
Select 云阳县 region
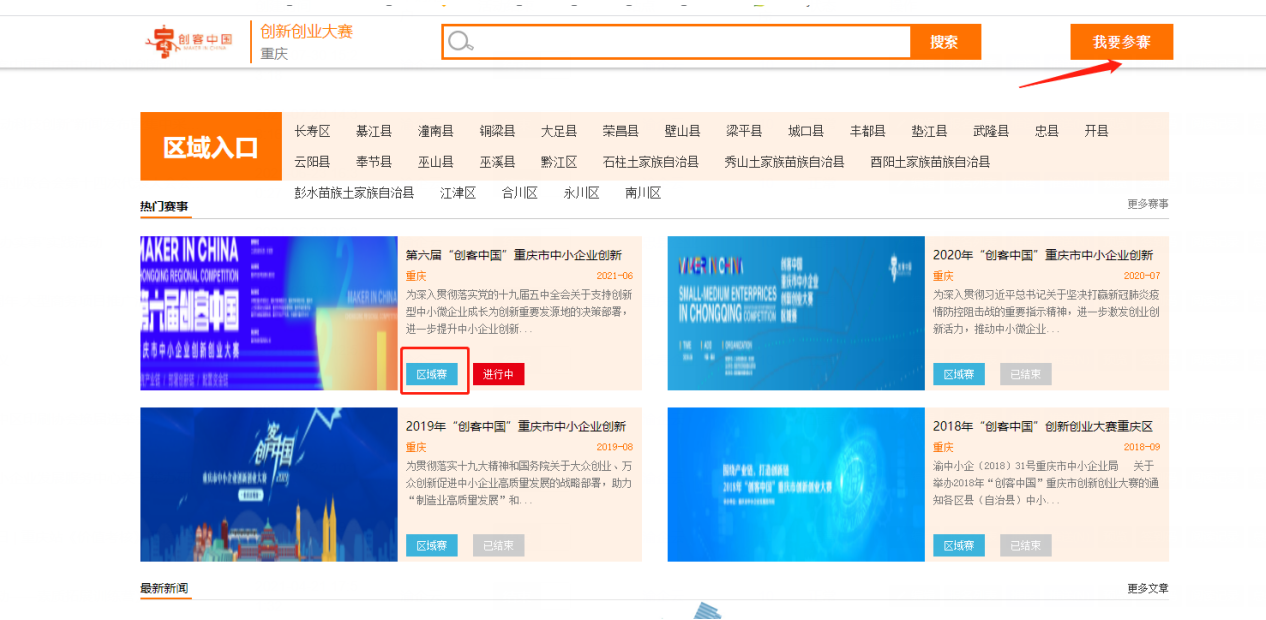coord(312,162)
